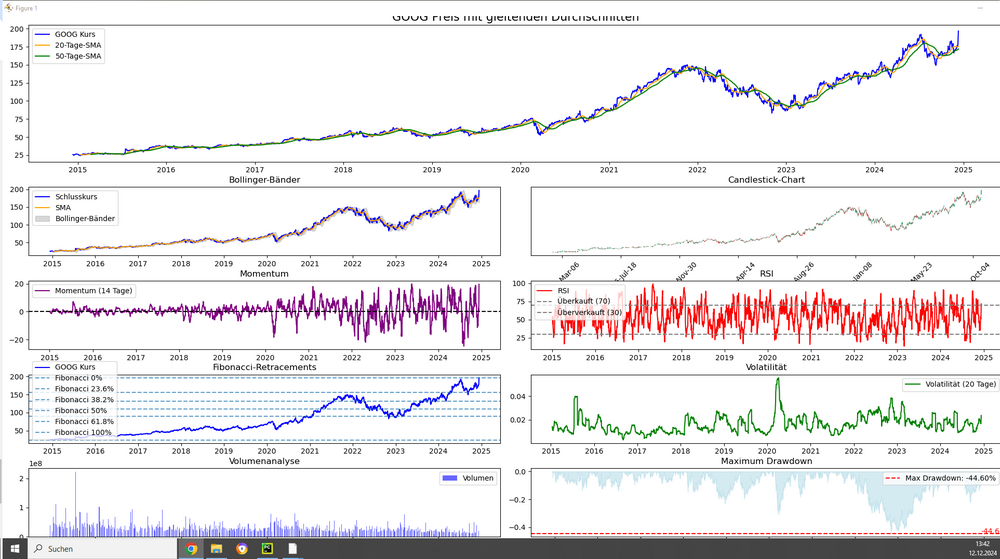Click the Fibonacci 23.6% legend entry
This screenshot has width=1000, height=559.
[74, 389]
